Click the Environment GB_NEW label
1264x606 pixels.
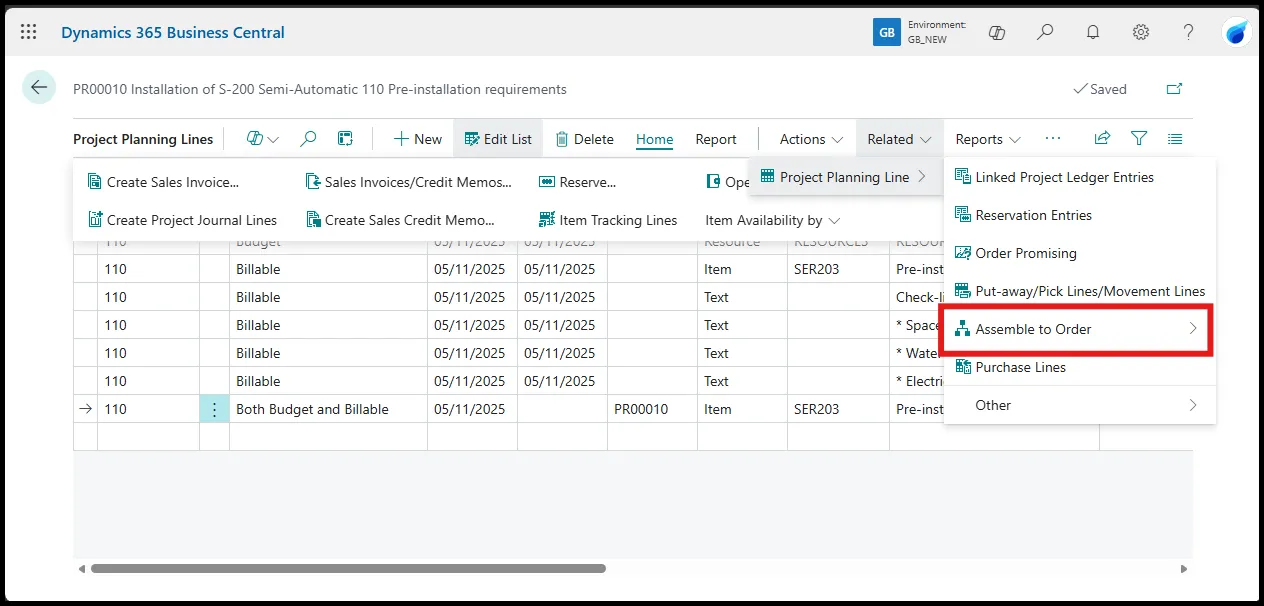click(937, 32)
